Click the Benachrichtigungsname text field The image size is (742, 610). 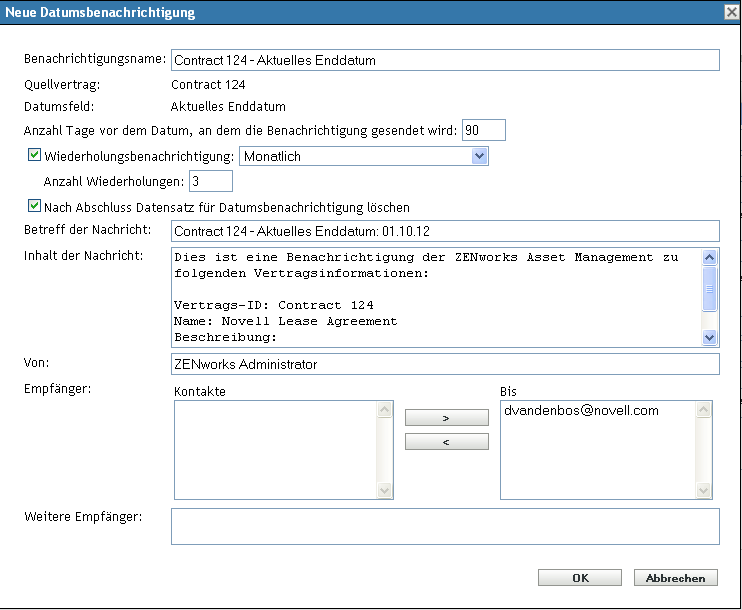tap(445, 60)
